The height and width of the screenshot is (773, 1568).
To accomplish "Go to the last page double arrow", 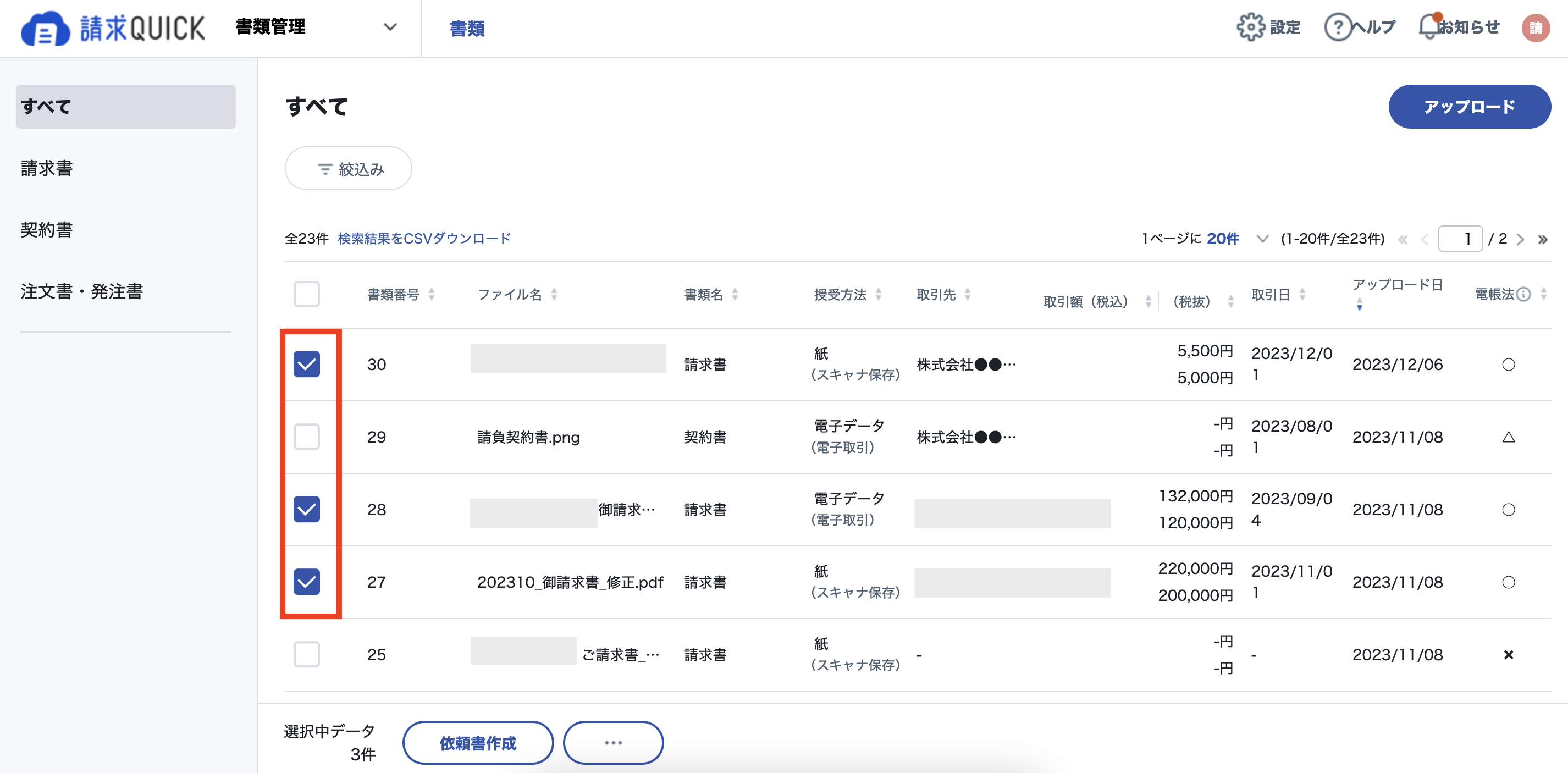I will click(x=1543, y=239).
